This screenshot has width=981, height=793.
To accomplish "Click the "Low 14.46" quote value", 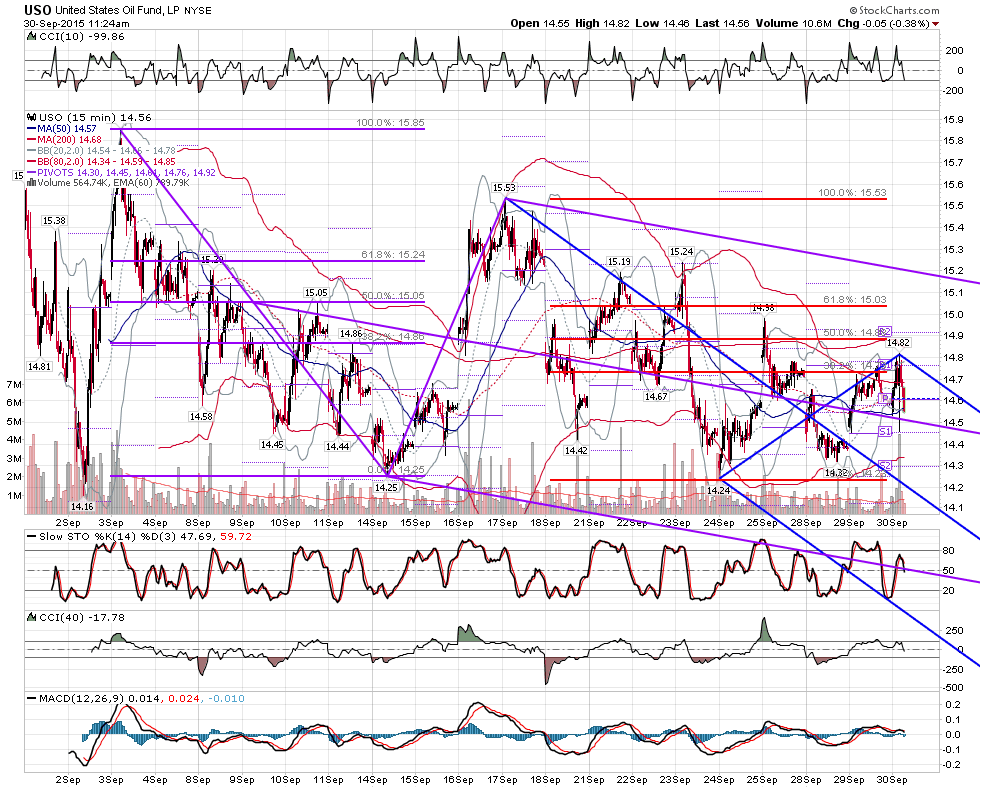I will [661, 23].
